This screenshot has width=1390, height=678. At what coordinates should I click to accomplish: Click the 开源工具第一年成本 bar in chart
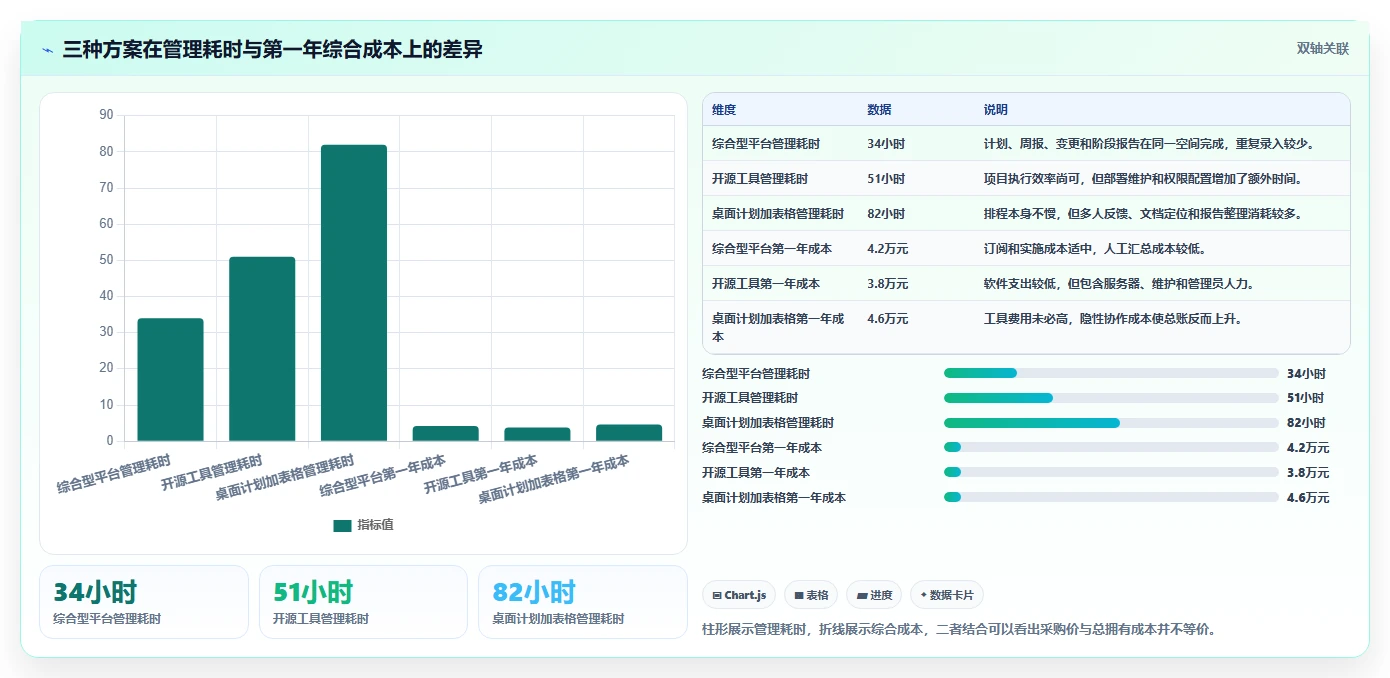[537, 435]
